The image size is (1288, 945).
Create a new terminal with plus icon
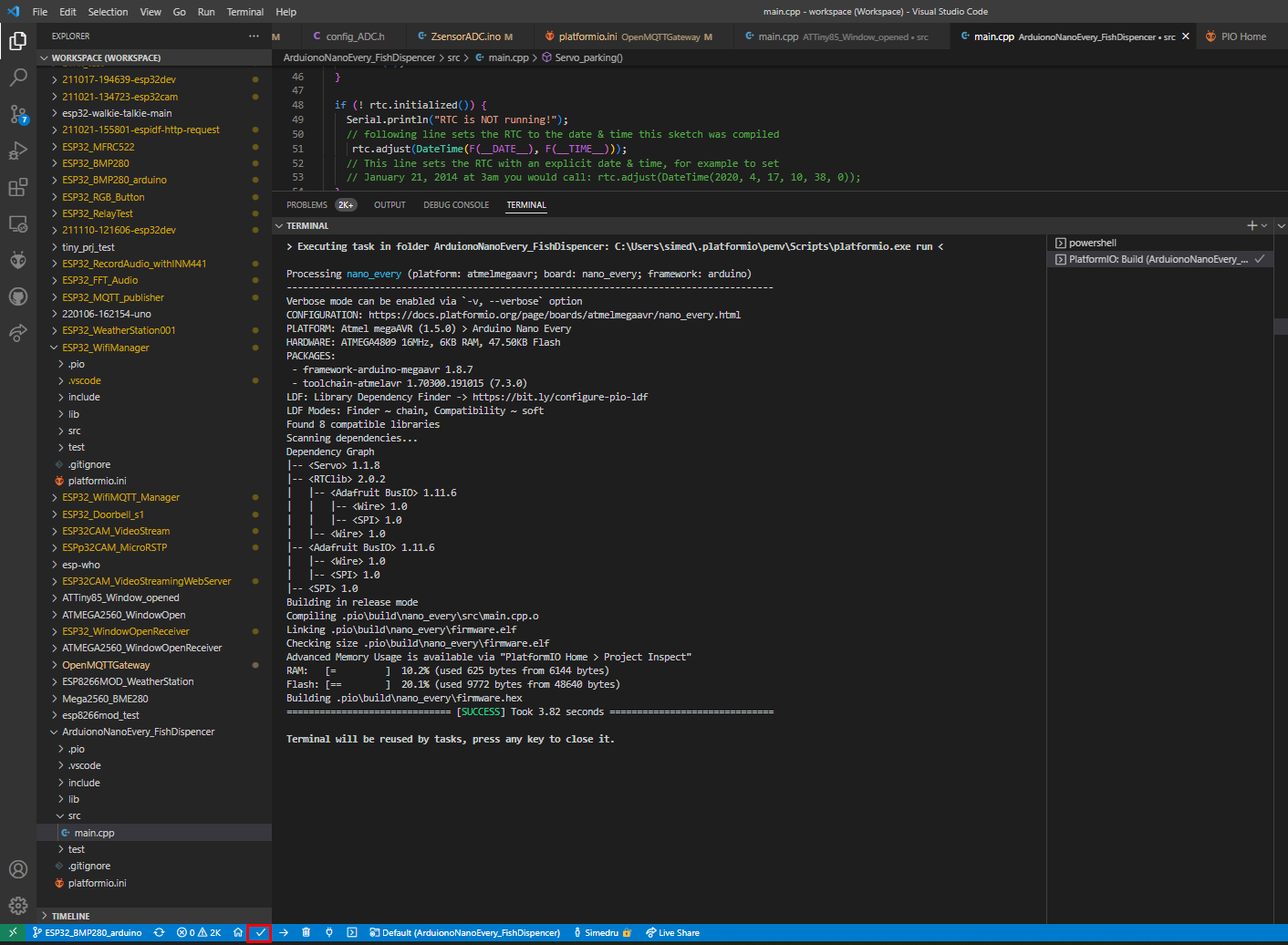[x=1252, y=225]
